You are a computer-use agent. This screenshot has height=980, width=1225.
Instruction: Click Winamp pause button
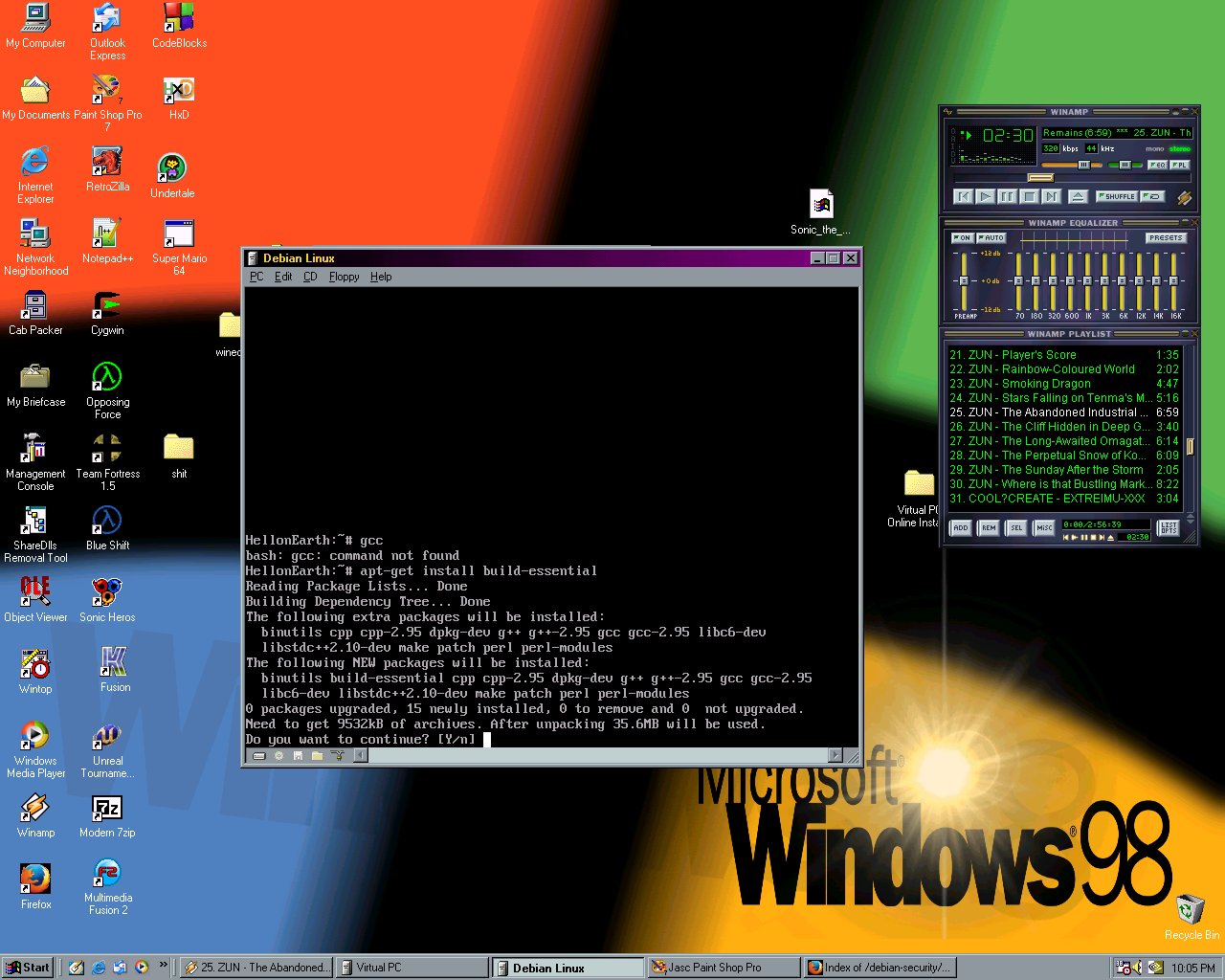pos(1008,196)
